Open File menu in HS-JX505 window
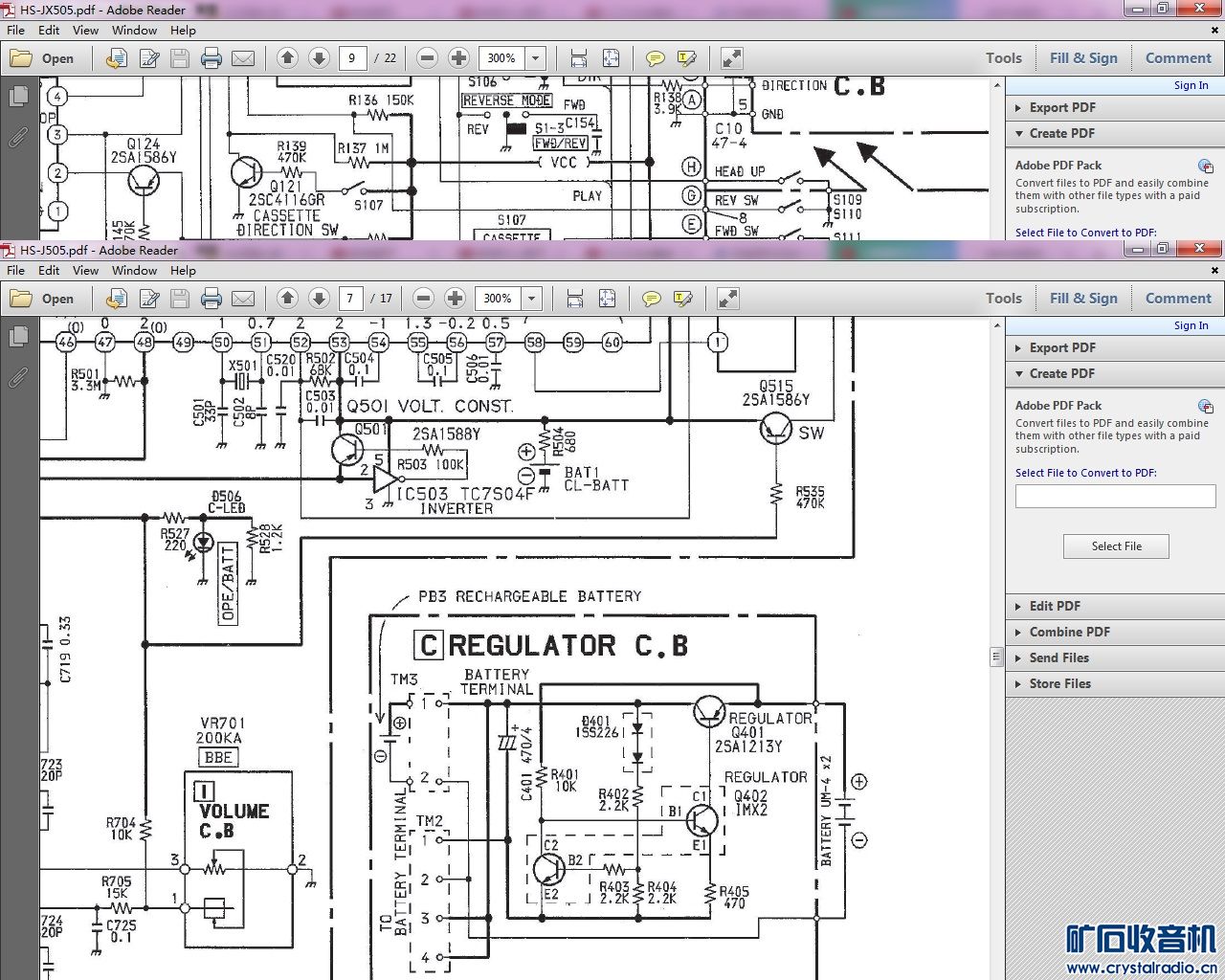The width and height of the screenshot is (1225, 980). tap(16, 30)
